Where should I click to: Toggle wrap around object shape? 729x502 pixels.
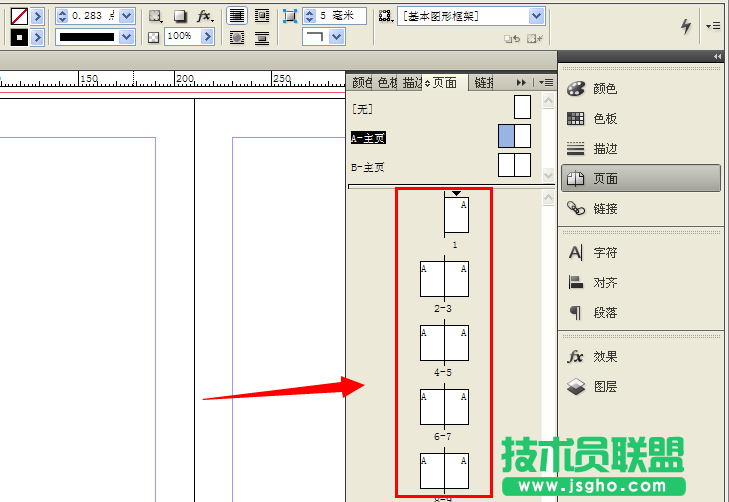pyautogui.click(x=237, y=38)
